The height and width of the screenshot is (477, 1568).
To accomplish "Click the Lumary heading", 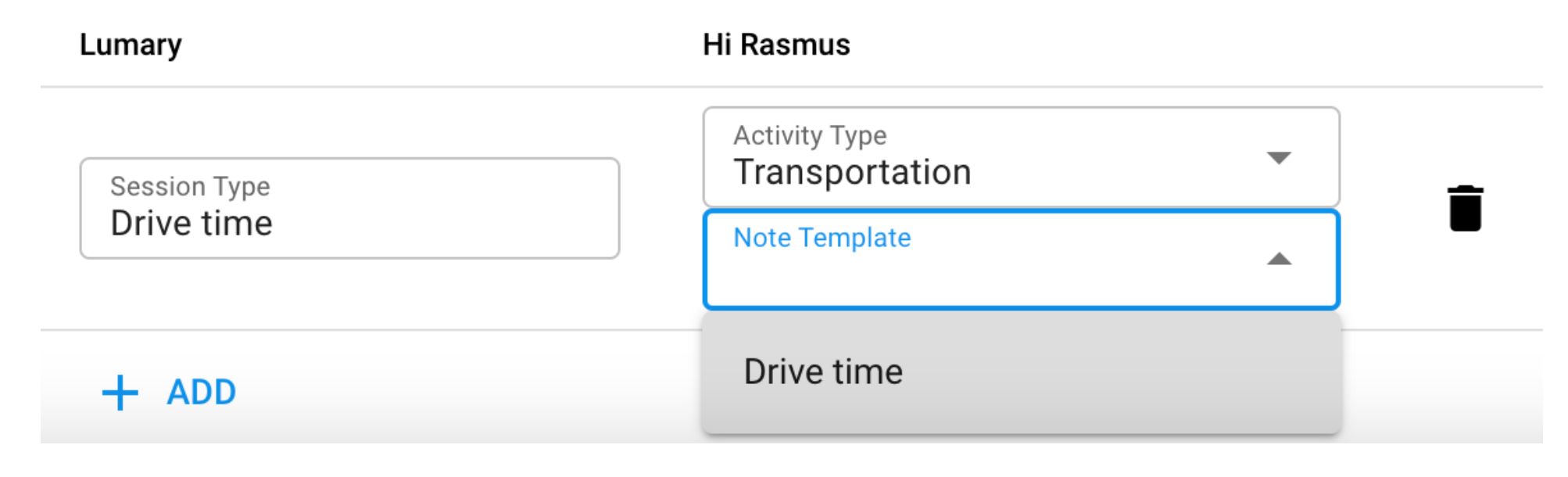I will pyautogui.click(x=131, y=45).
